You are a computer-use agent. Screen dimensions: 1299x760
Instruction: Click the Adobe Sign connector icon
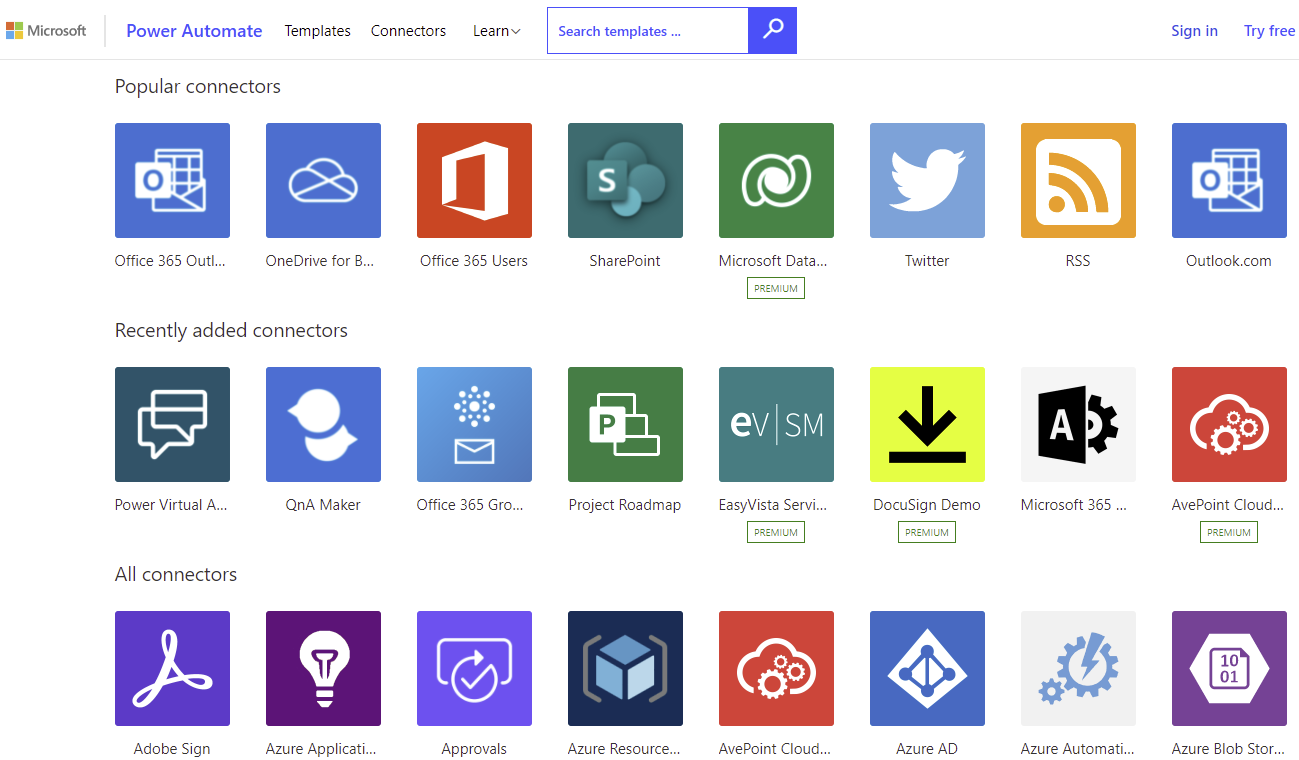point(172,669)
